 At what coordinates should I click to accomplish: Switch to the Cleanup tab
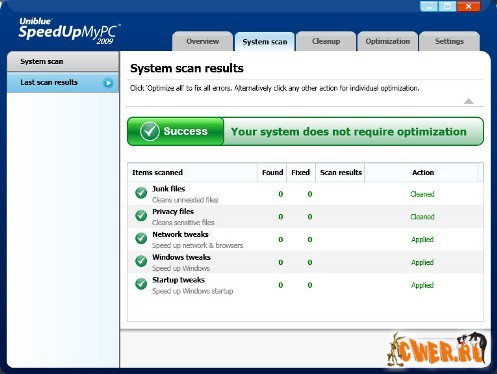(x=326, y=41)
